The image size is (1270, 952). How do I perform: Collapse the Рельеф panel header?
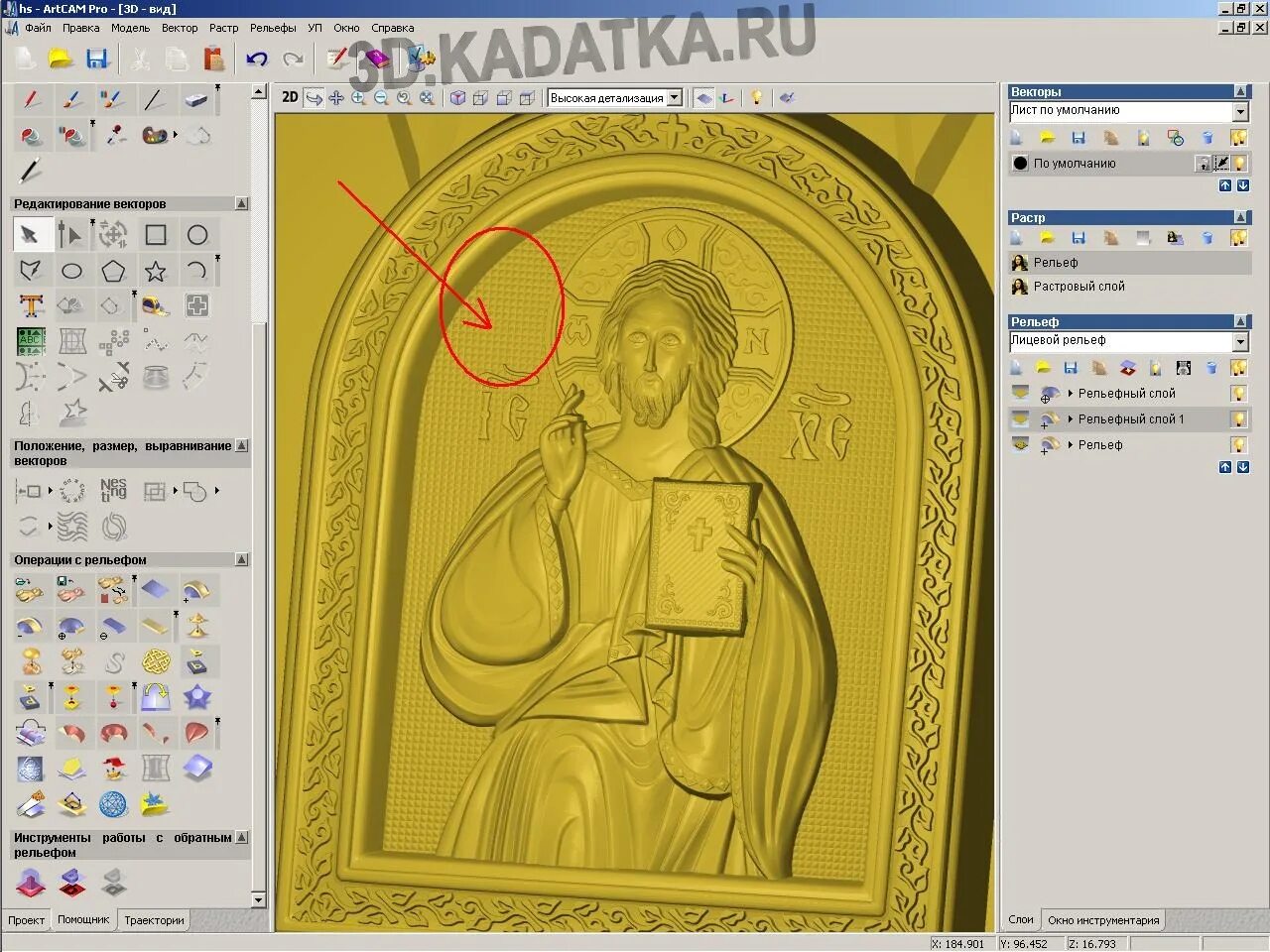click(1240, 321)
